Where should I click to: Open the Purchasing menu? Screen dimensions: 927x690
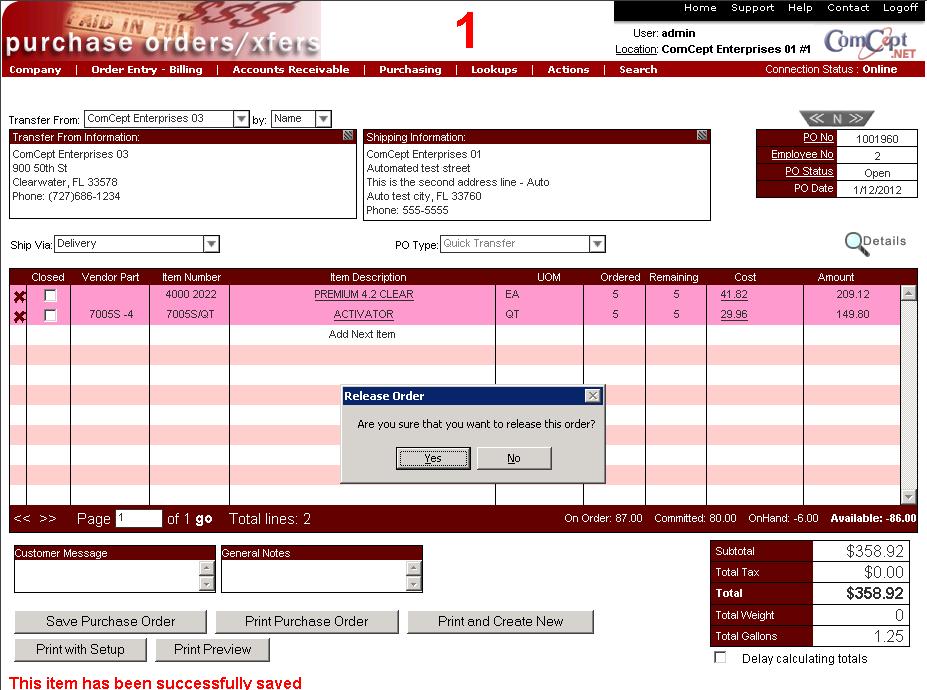[410, 70]
